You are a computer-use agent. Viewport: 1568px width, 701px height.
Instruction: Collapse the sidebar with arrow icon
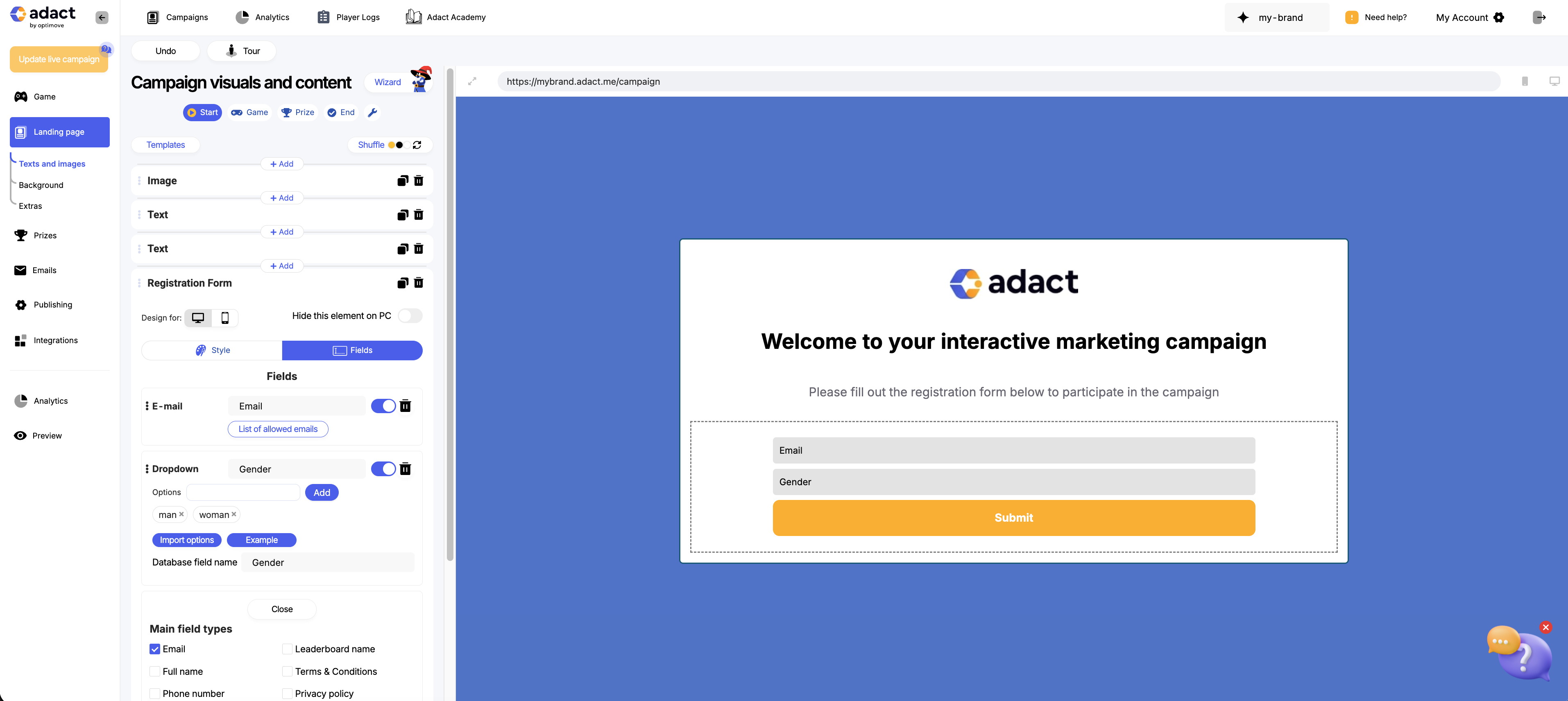(x=102, y=18)
